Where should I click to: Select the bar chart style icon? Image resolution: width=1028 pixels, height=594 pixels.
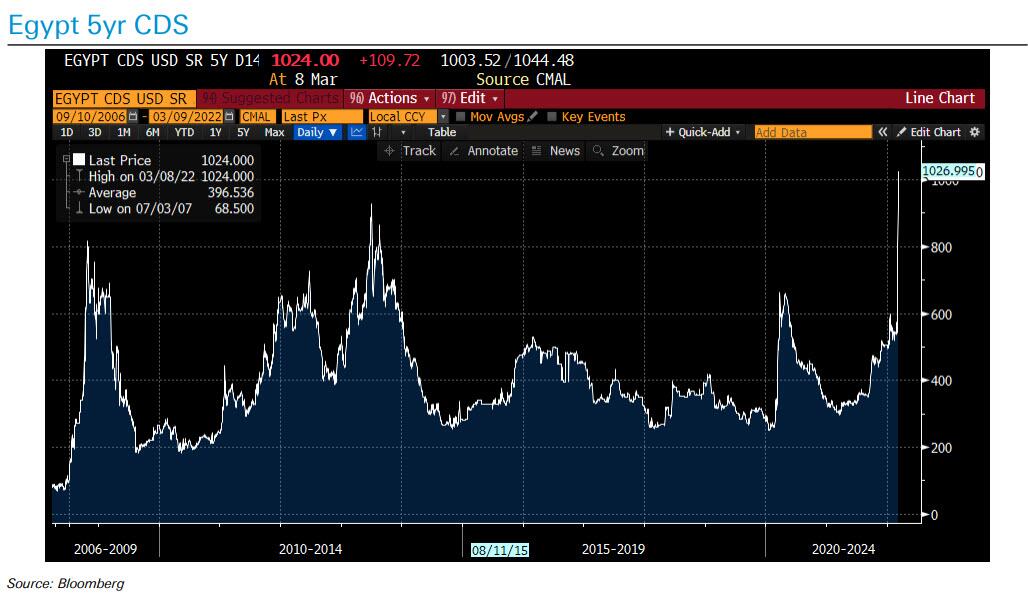click(377, 132)
